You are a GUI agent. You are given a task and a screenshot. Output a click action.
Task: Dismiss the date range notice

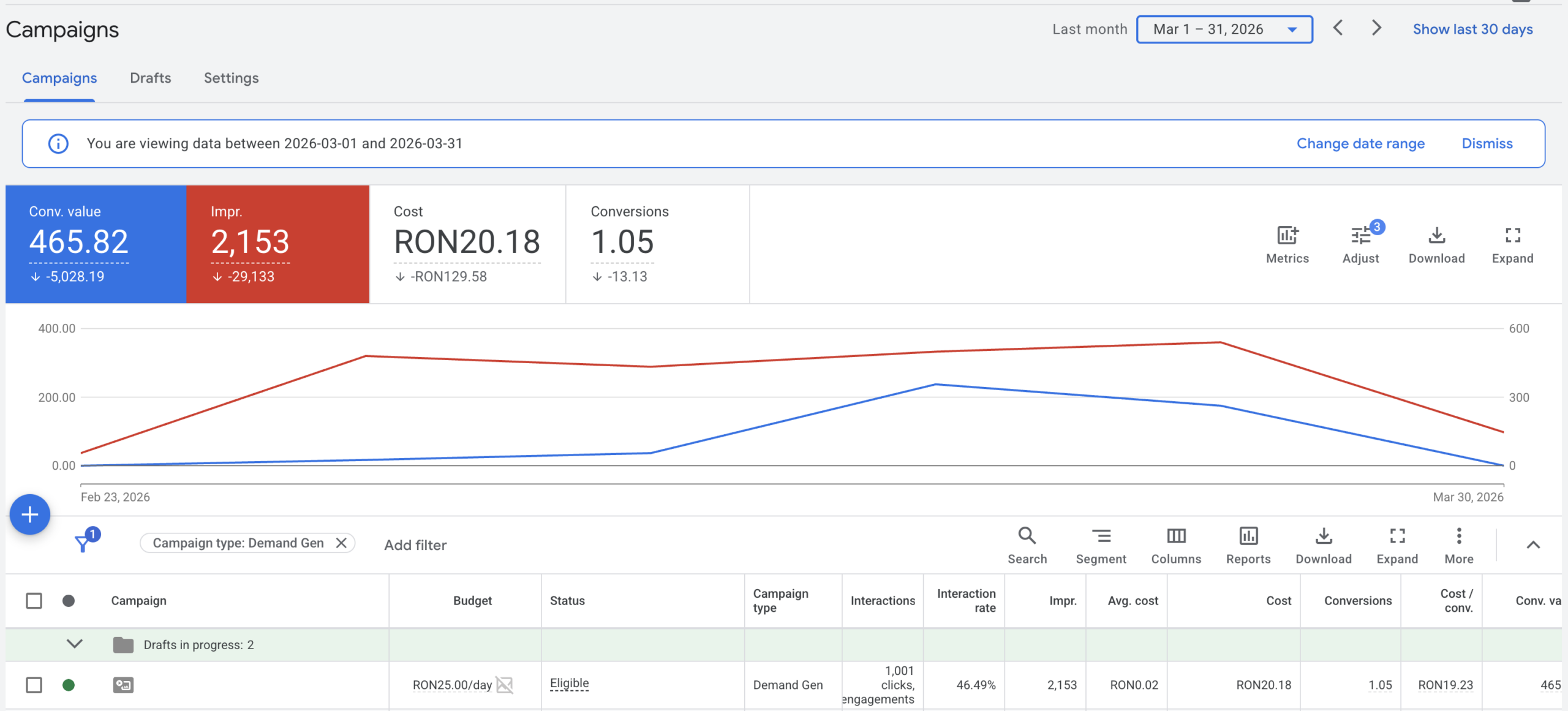coord(1487,143)
